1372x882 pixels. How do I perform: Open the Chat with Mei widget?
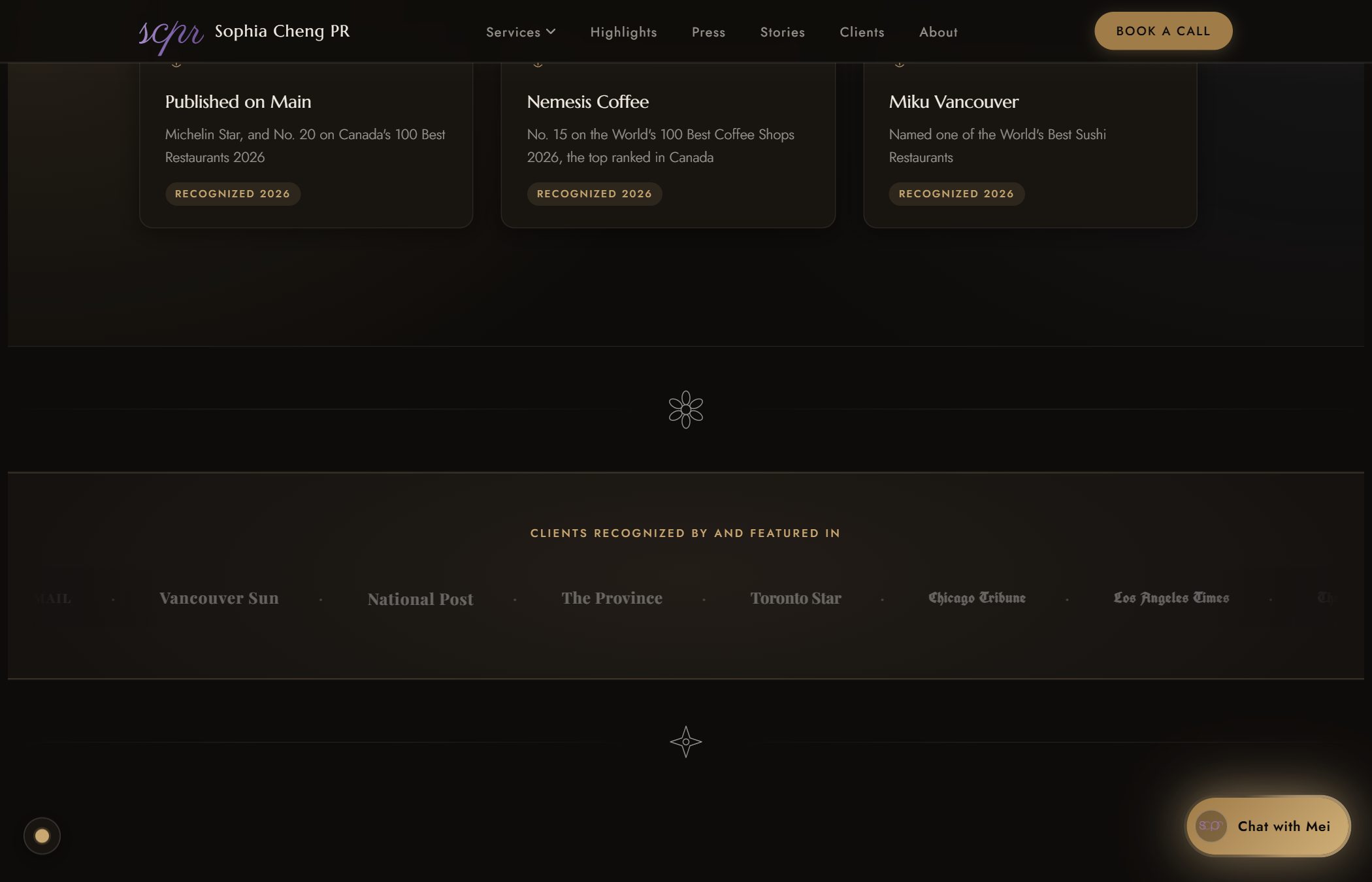(1267, 826)
